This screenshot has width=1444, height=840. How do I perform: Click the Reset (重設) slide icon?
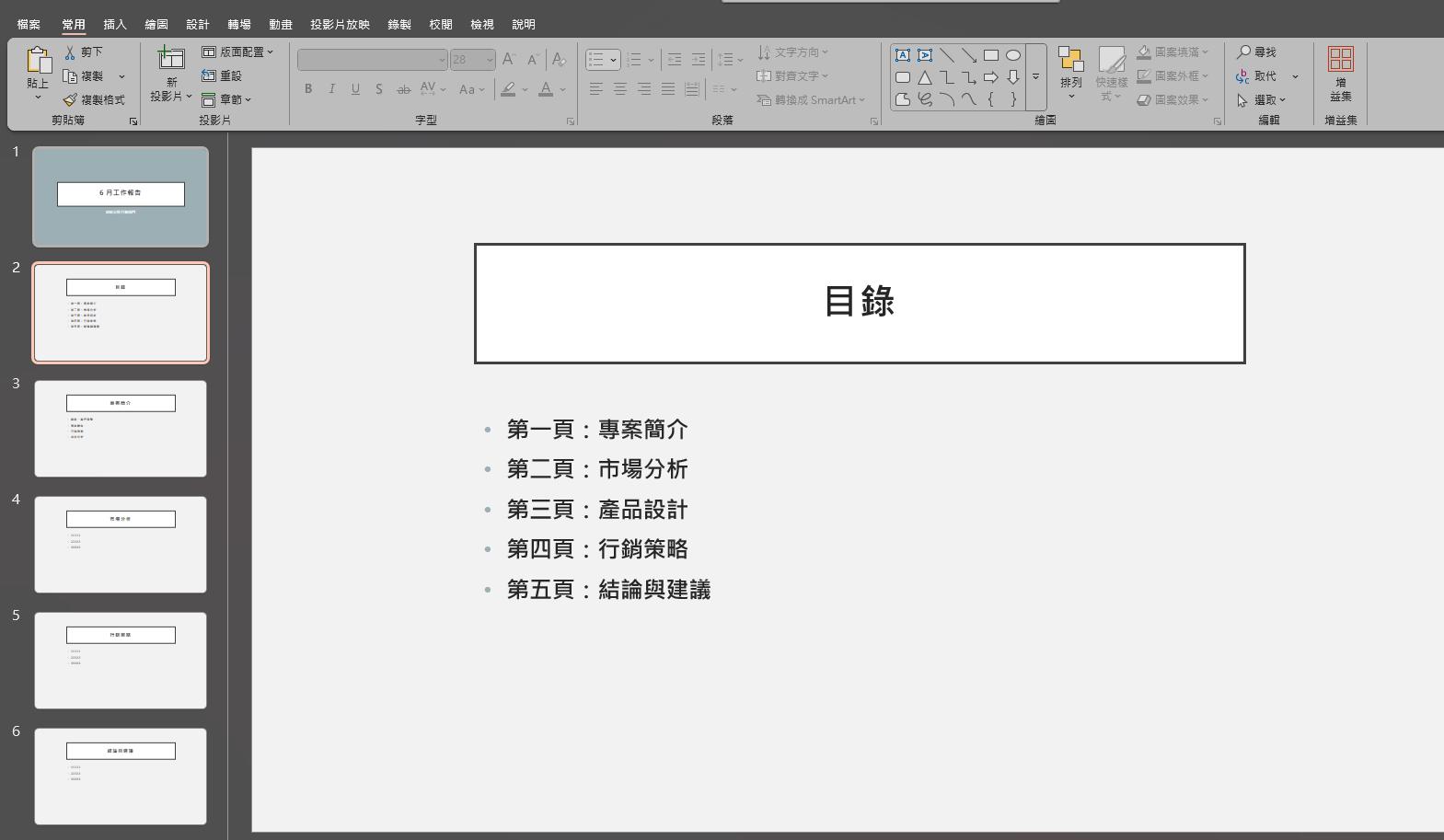209,75
